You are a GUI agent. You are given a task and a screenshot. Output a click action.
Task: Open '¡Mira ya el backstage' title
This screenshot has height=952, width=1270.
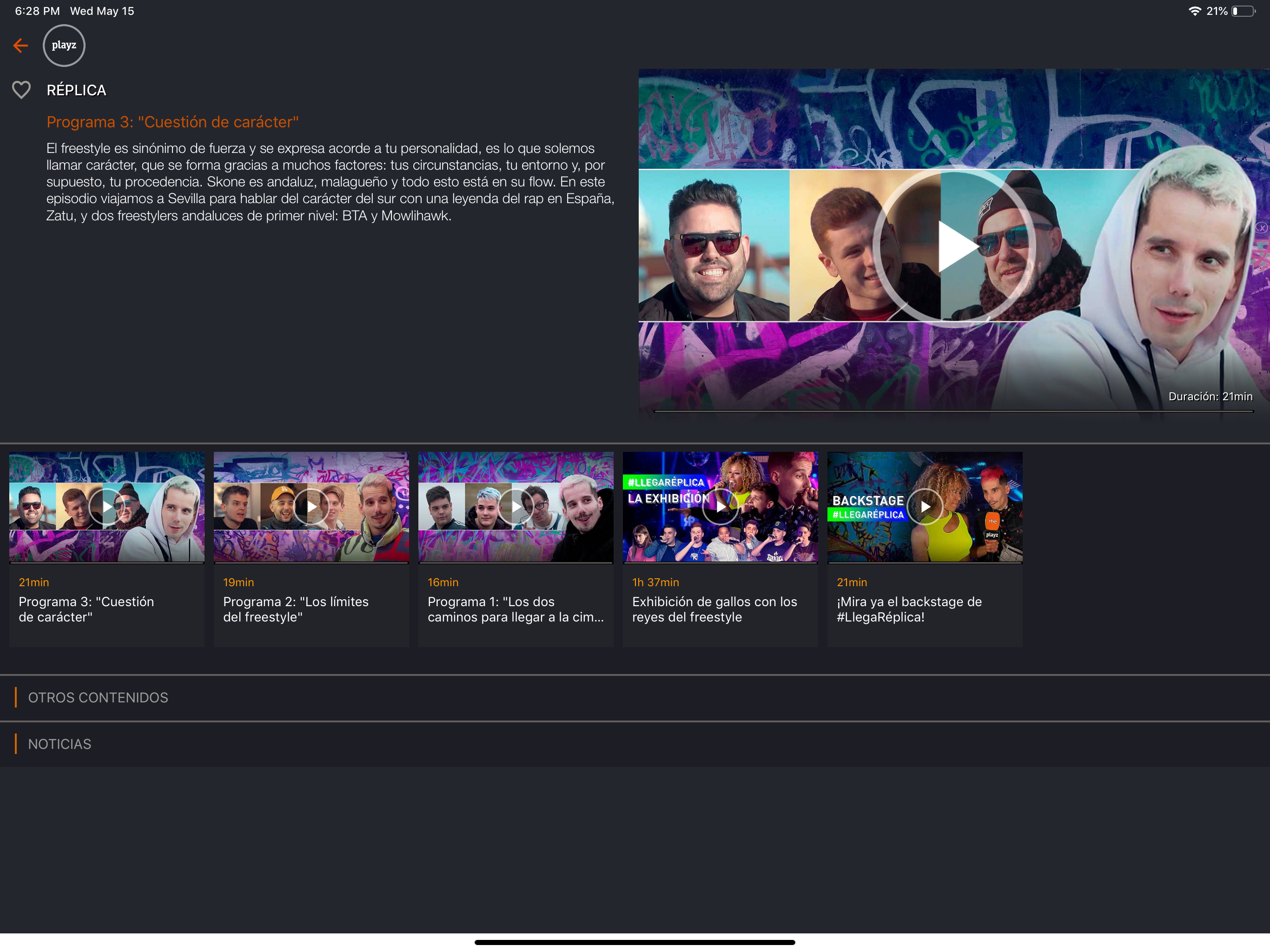909,609
